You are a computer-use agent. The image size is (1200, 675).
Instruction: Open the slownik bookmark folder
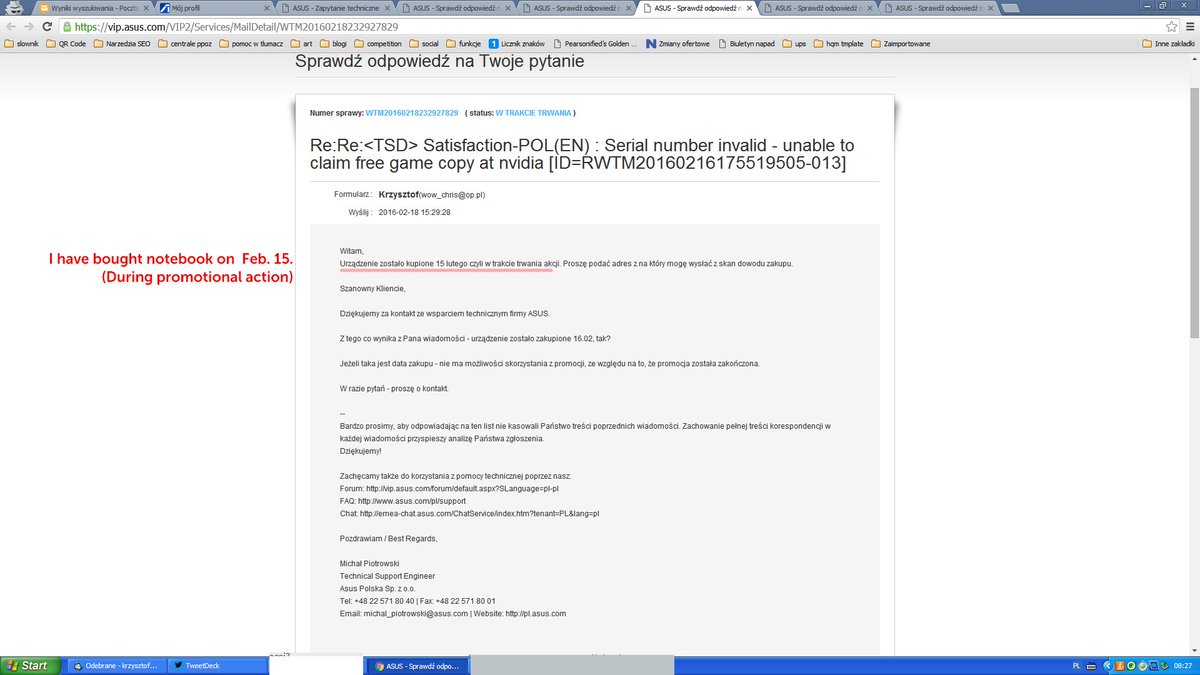click(21, 44)
